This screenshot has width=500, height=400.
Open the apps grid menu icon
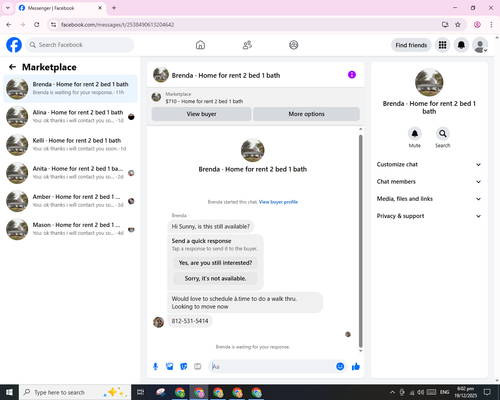click(x=442, y=45)
